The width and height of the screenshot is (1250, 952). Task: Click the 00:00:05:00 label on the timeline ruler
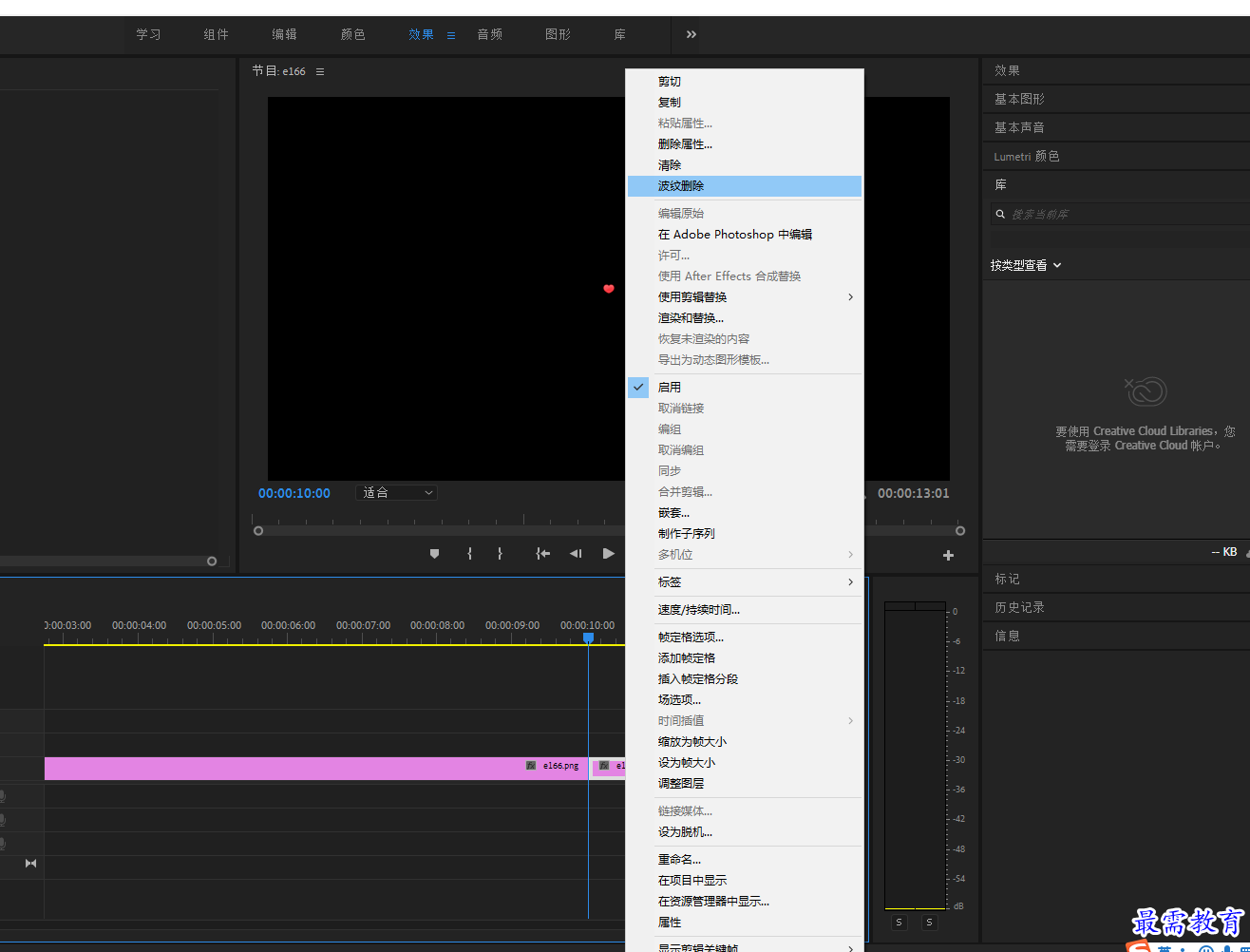pos(214,625)
